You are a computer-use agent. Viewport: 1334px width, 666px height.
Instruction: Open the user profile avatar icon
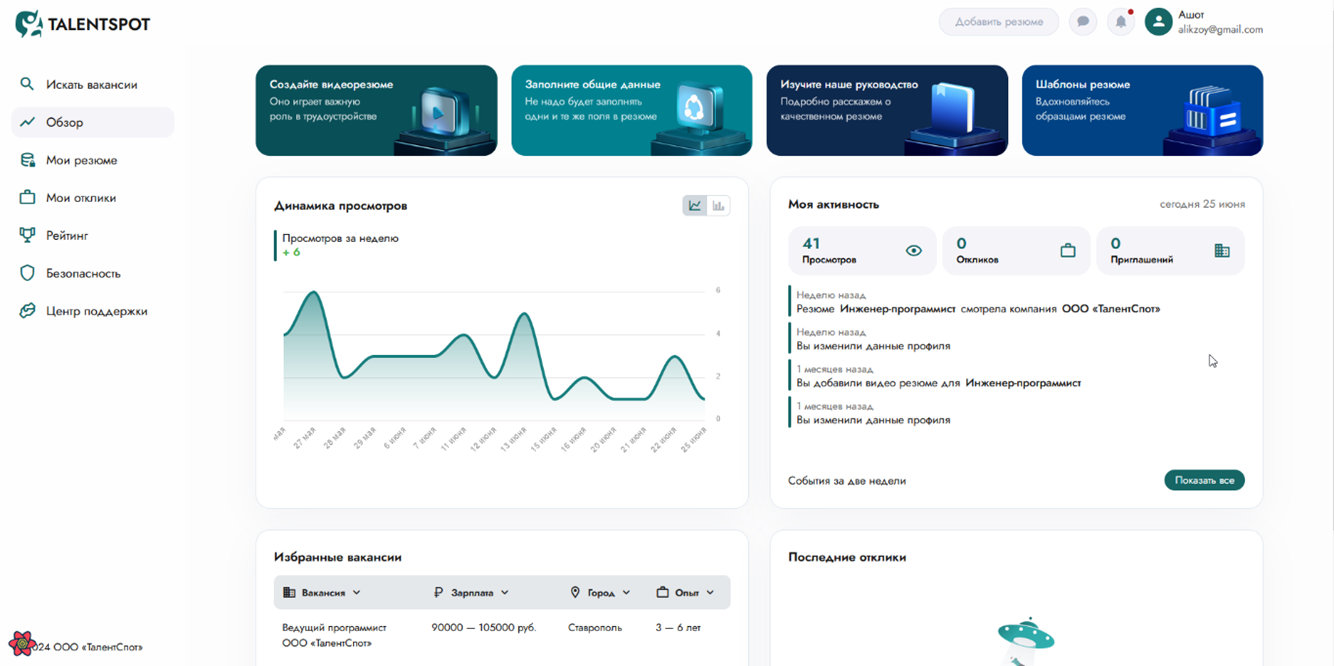click(1158, 22)
